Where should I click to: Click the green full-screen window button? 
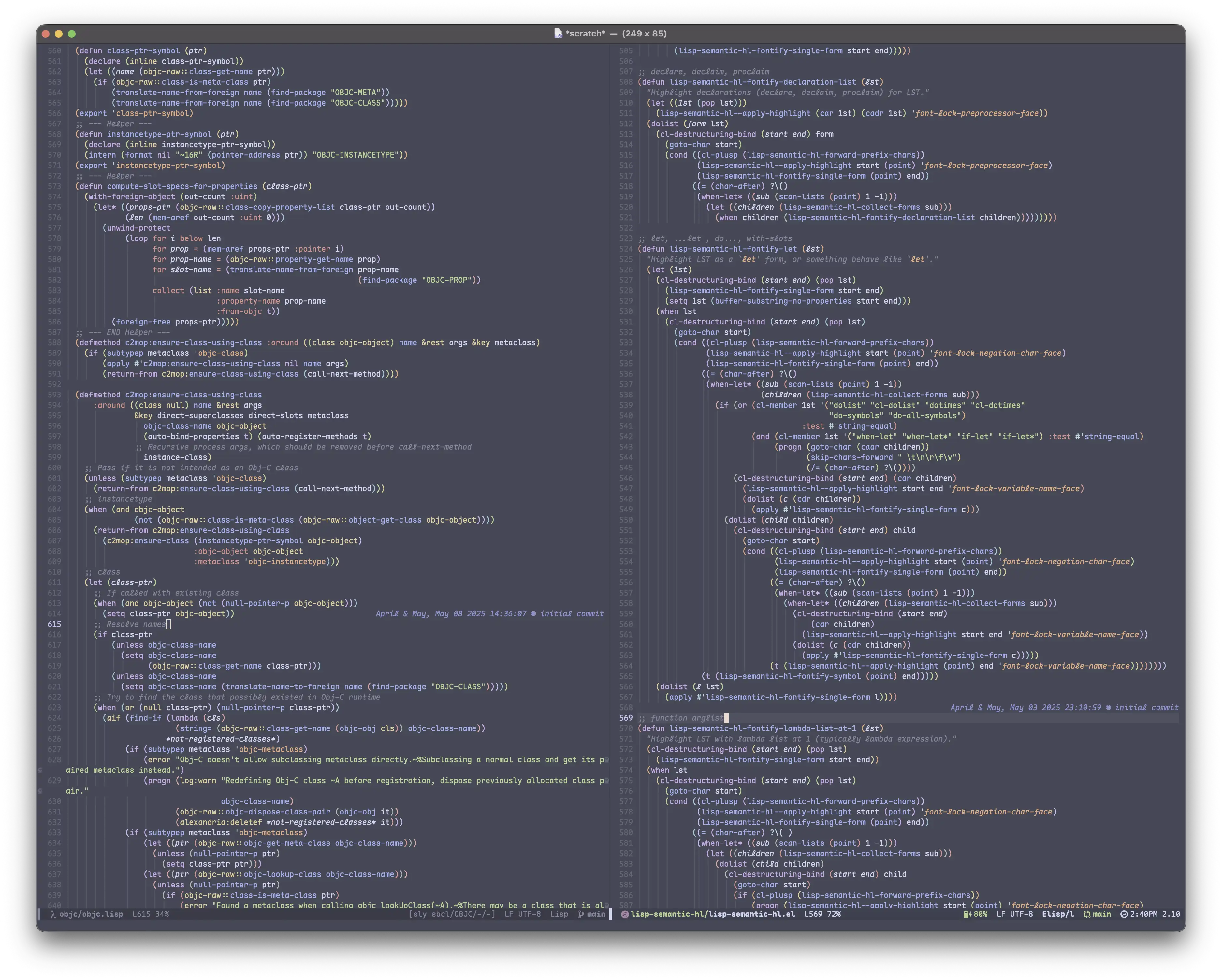pyautogui.click(x=72, y=34)
